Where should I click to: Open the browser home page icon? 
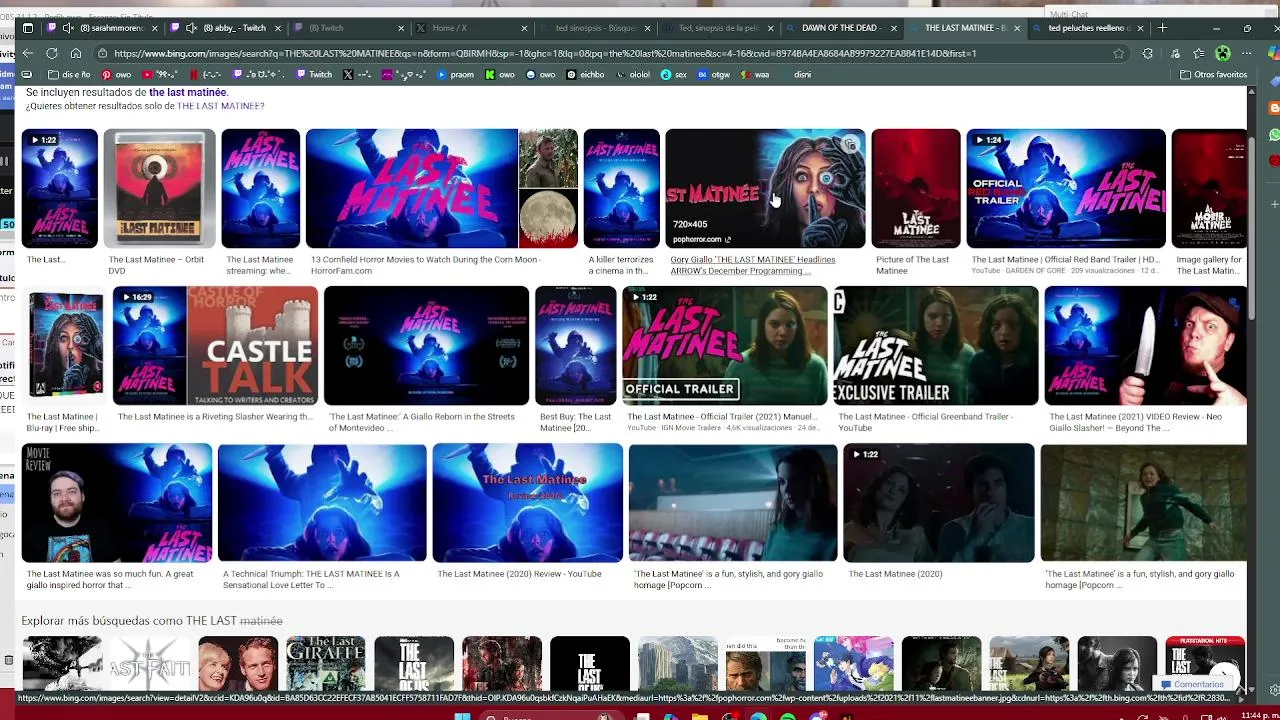(75, 53)
